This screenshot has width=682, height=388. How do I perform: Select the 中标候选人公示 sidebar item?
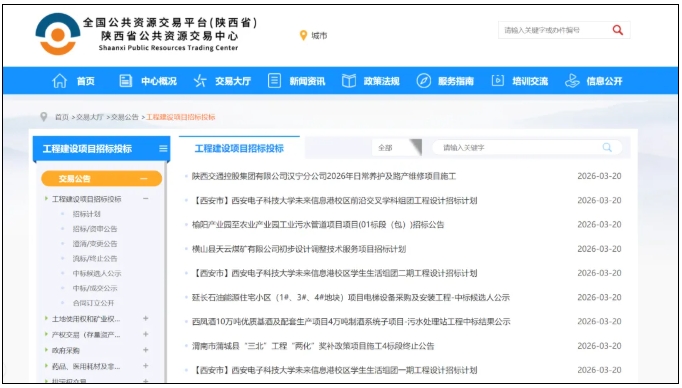[x=97, y=273]
